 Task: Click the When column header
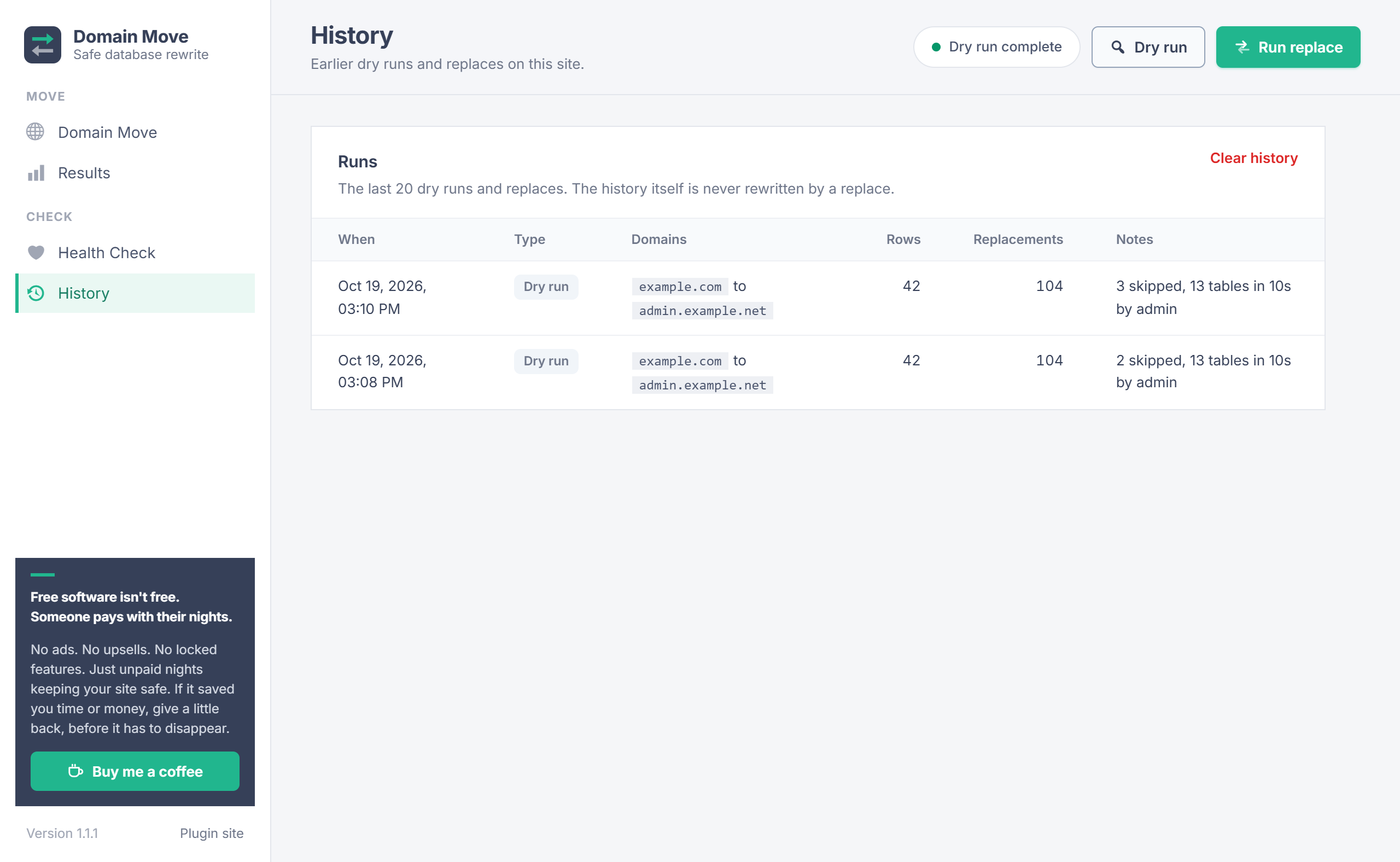[356, 240]
